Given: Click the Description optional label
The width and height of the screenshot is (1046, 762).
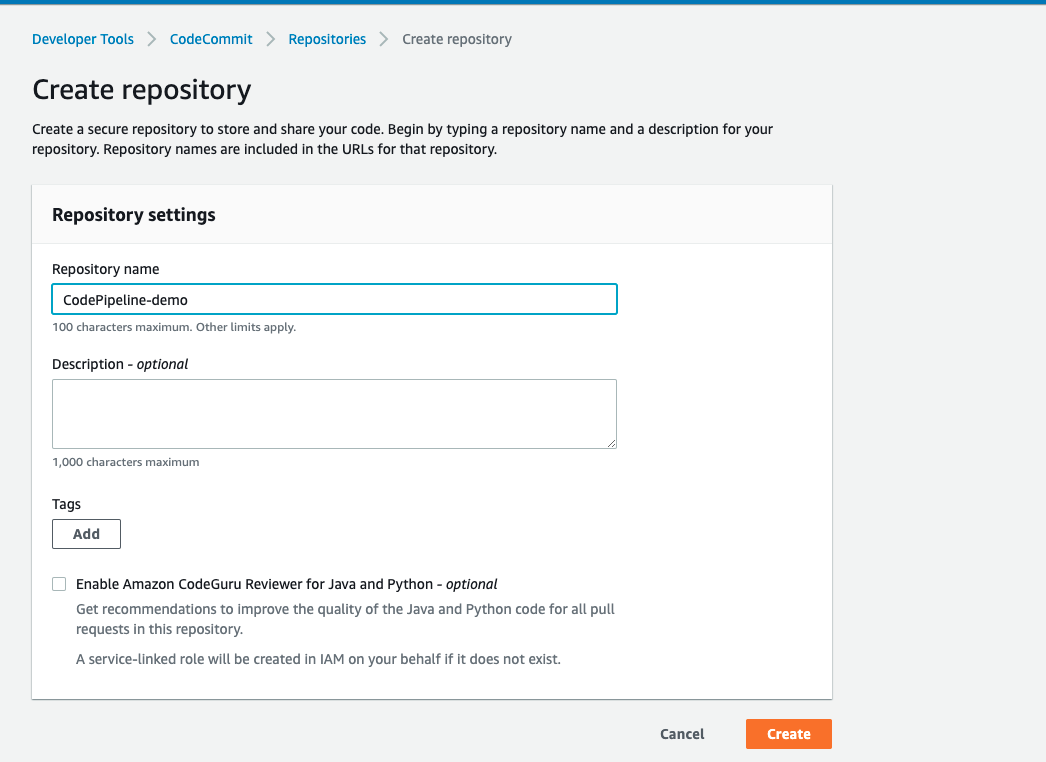Looking at the screenshot, I should pos(120,364).
